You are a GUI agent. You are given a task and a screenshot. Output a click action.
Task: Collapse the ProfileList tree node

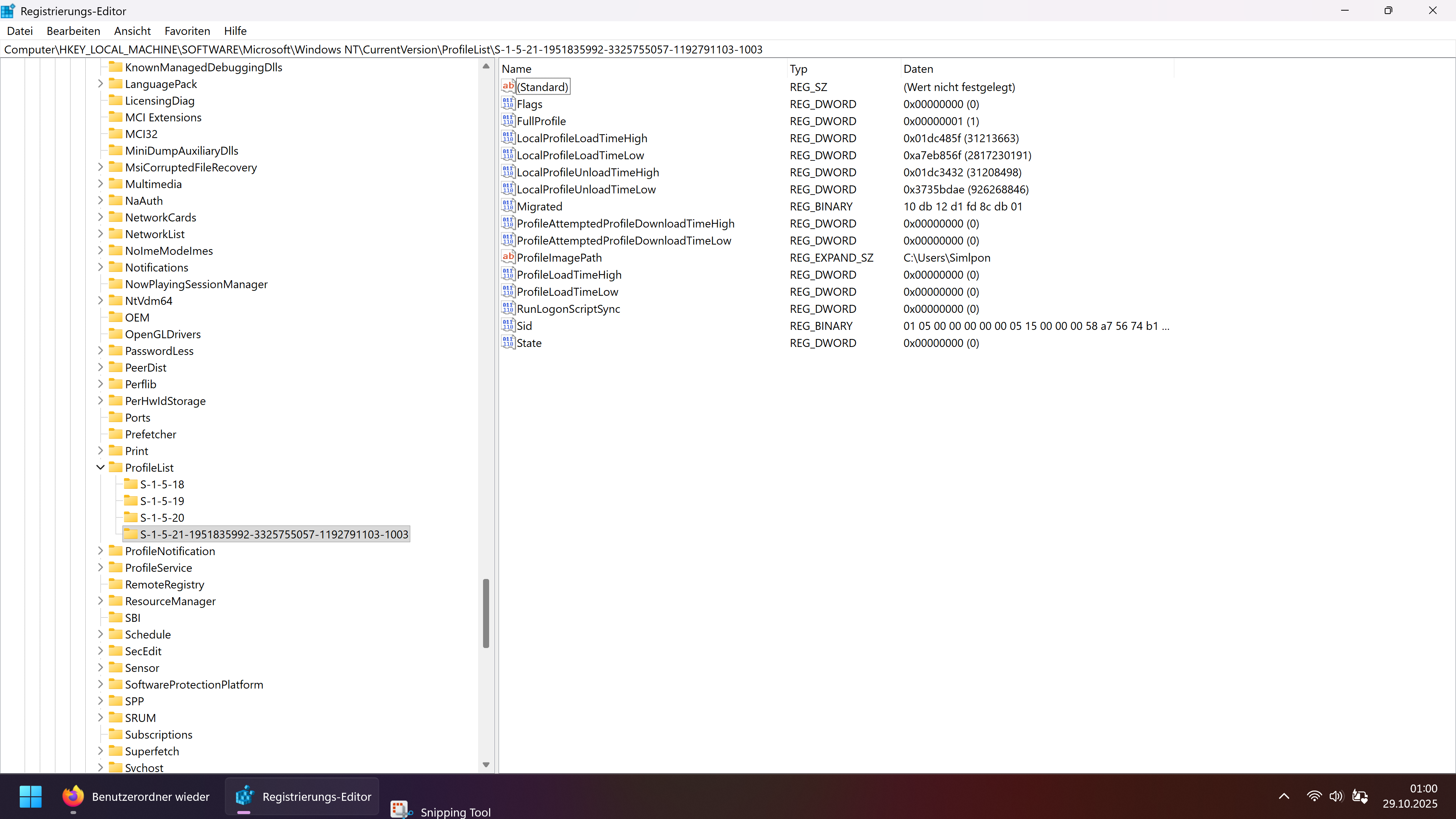(x=100, y=468)
